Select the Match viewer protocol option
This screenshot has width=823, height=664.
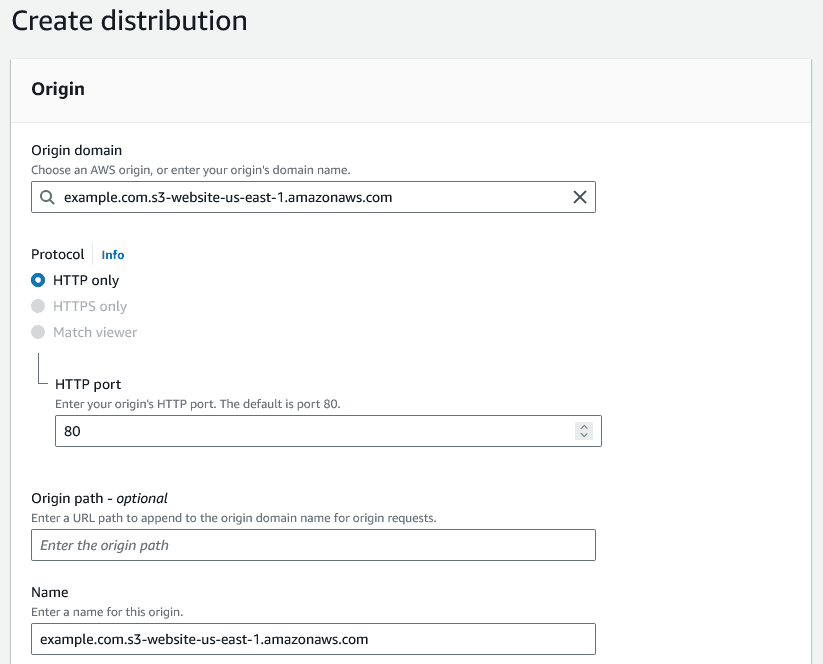click(37, 332)
